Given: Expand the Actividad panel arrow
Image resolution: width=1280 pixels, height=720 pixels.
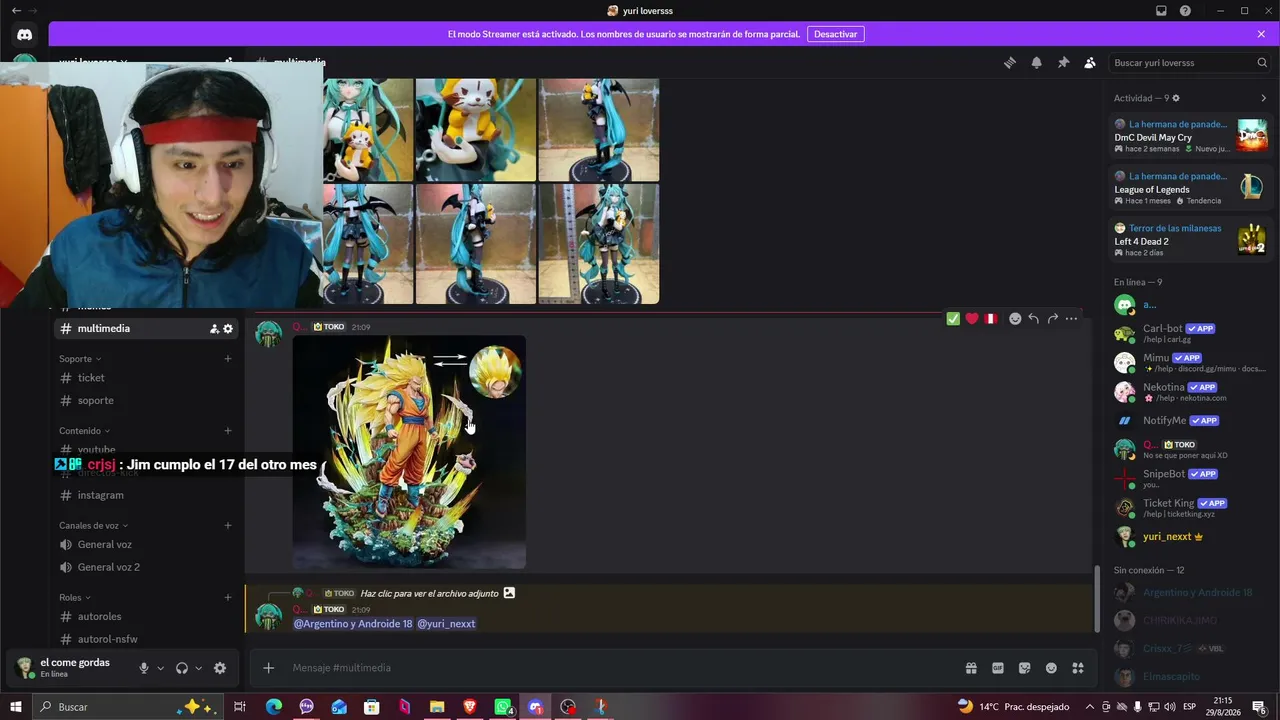Looking at the screenshot, I should 1263,98.
